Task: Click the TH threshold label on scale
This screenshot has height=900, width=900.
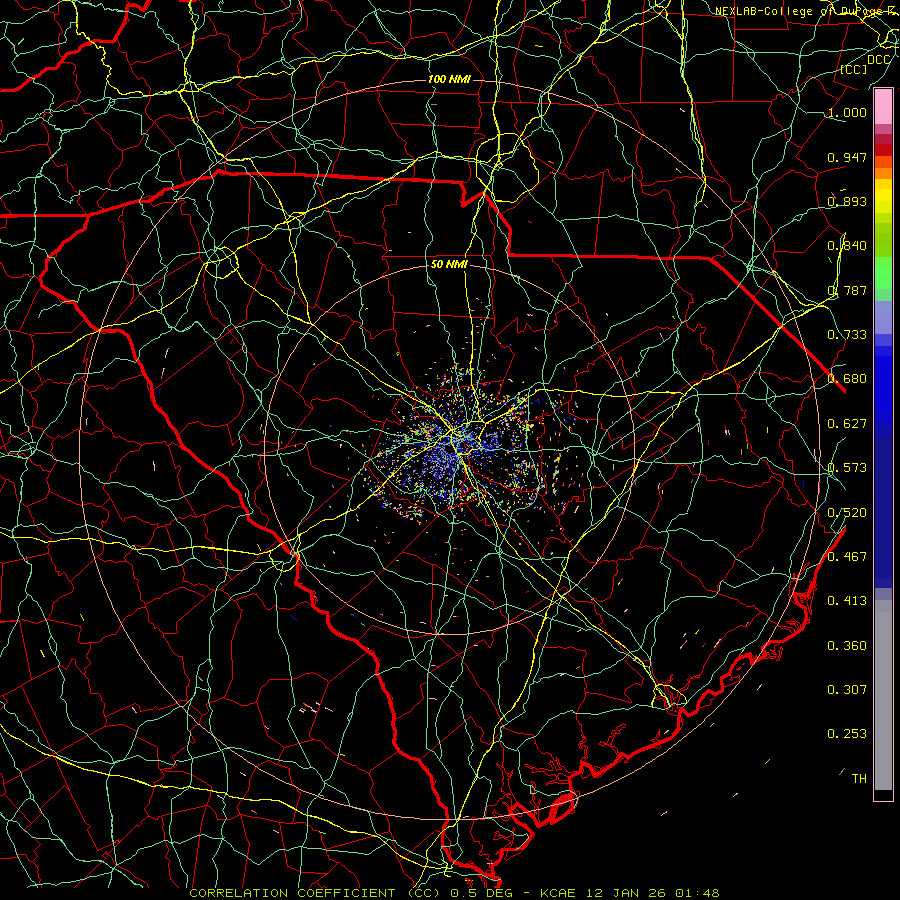Action: 859,779
